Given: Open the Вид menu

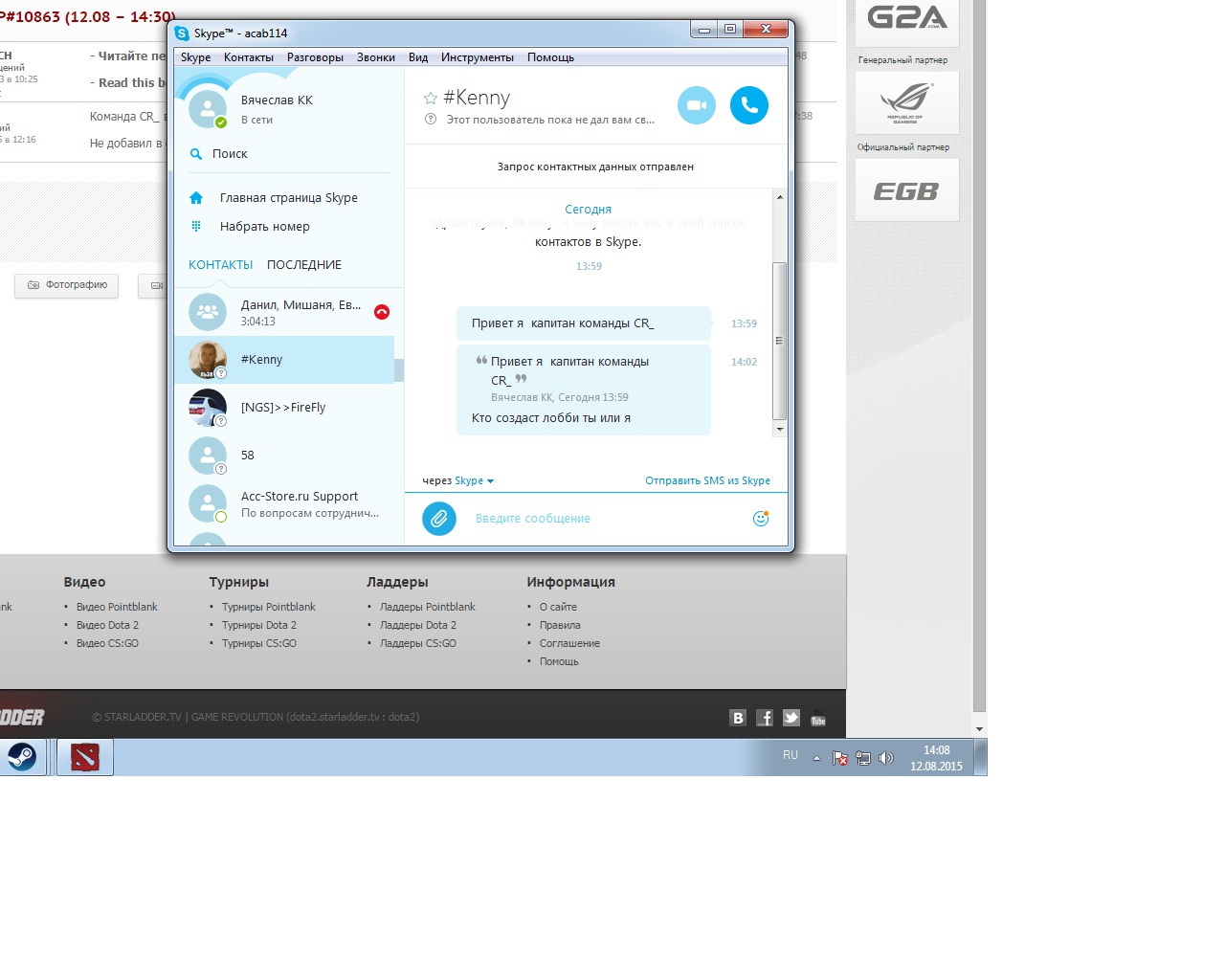Looking at the screenshot, I should click(418, 57).
